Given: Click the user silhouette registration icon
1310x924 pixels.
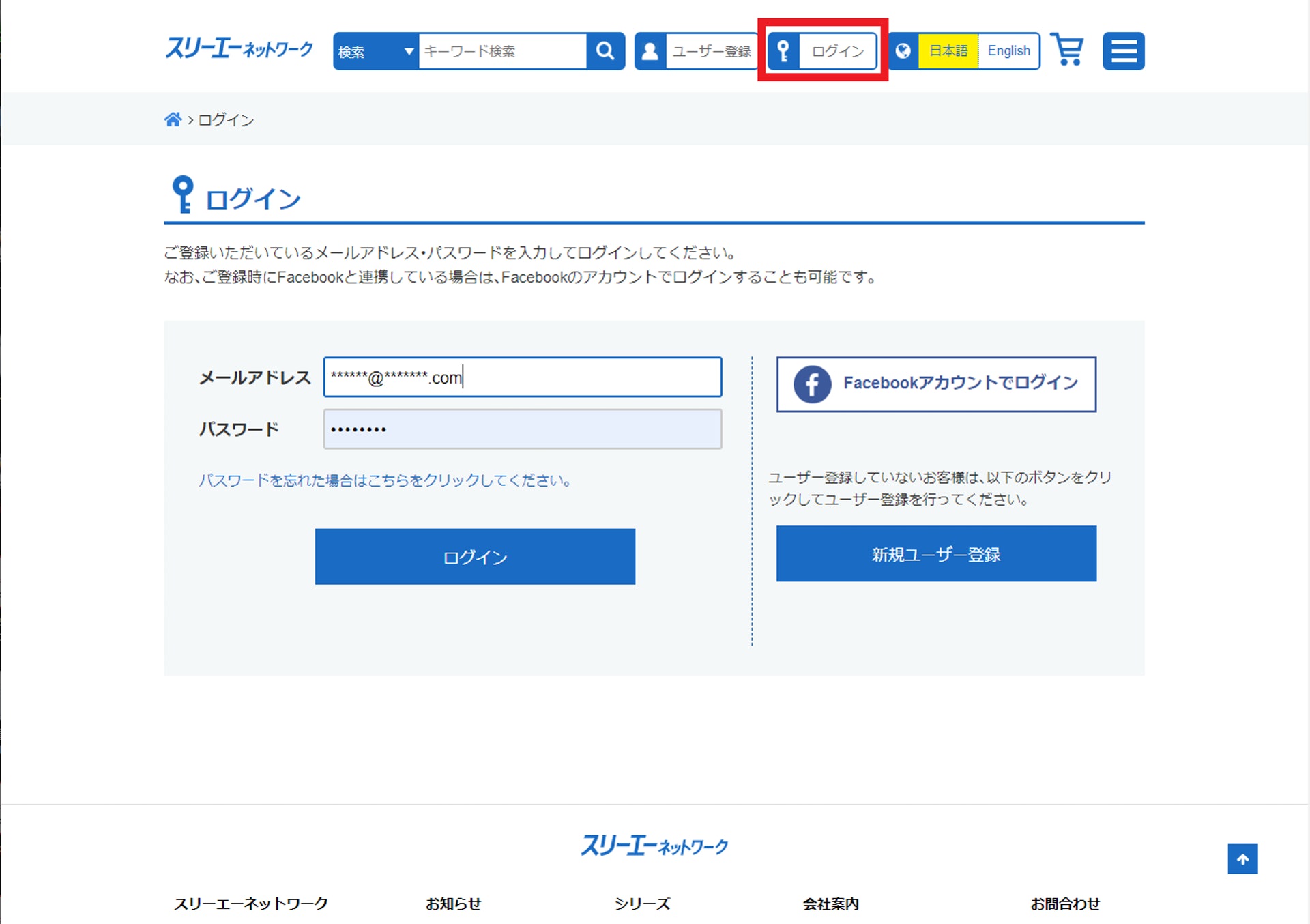Looking at the screenshot, I should [650, 51].
